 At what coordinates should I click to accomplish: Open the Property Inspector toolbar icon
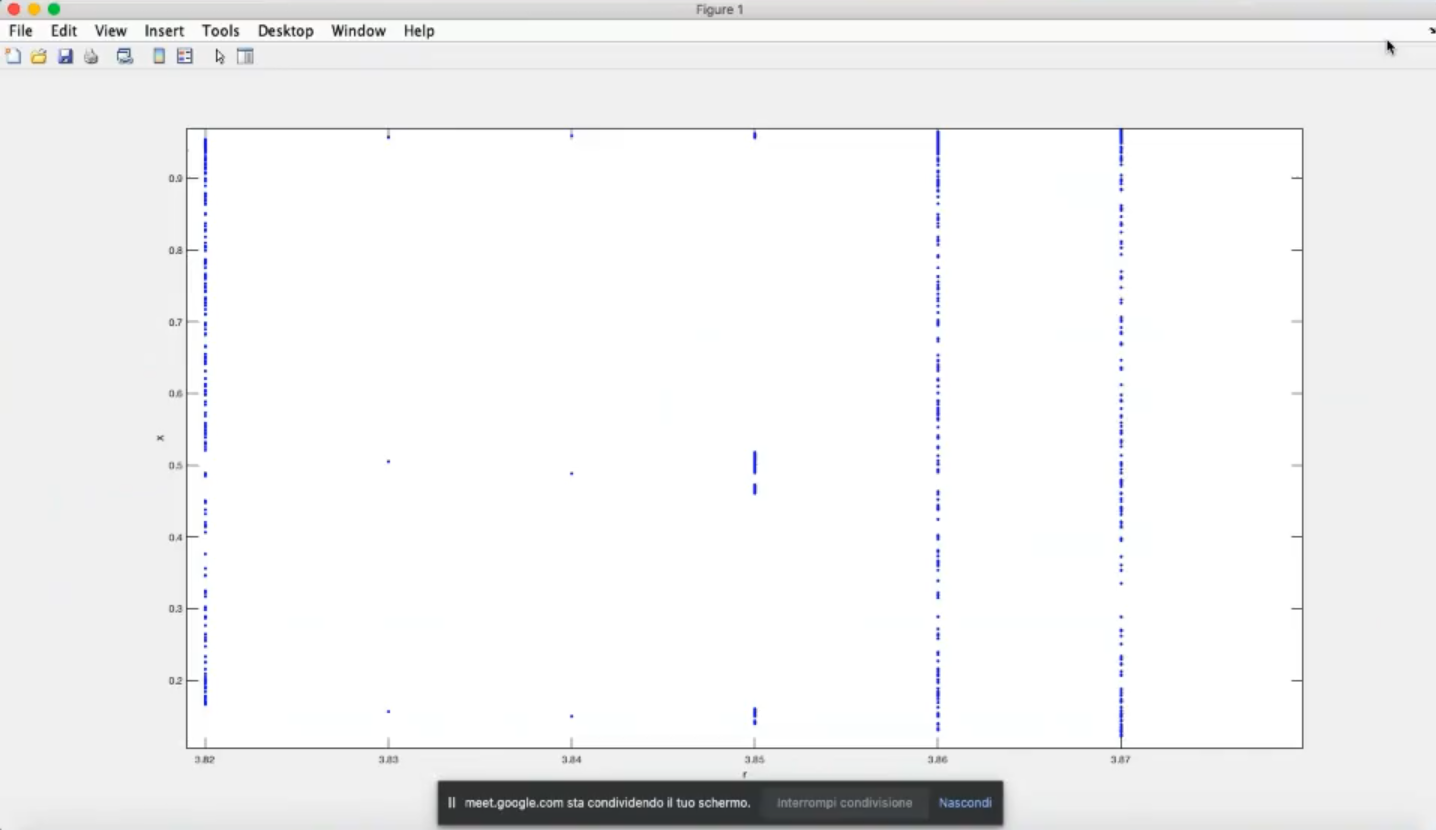click(245, 57)
